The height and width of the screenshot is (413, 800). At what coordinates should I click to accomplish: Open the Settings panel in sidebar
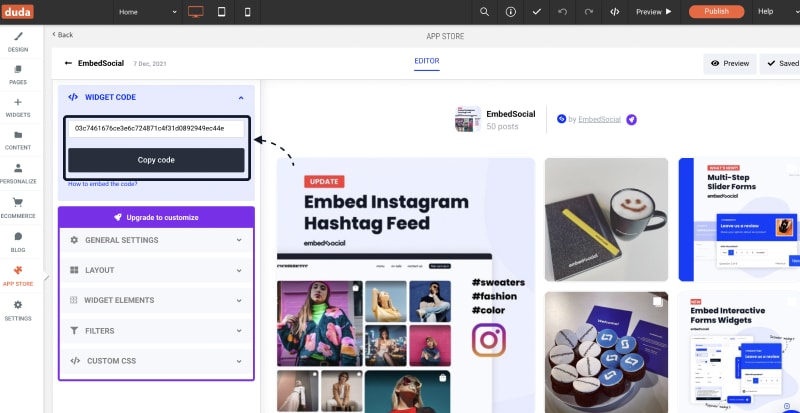click(18, 310)
